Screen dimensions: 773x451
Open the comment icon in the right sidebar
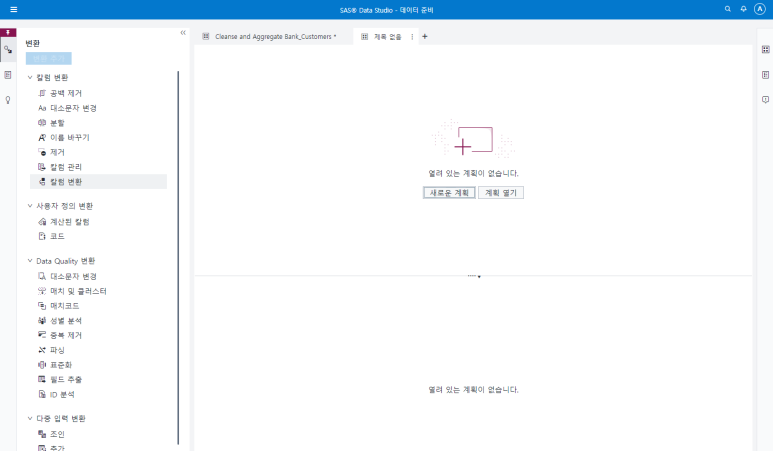(765, 100)
